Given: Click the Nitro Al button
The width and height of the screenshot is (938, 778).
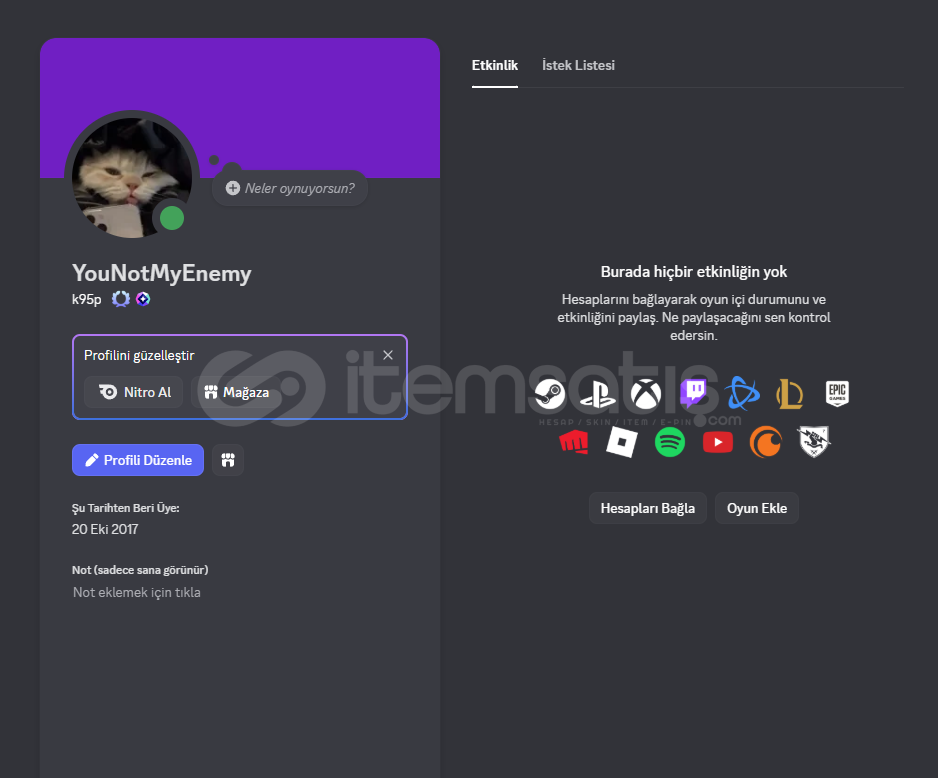Looking at the screenshot, I should click(x=133, y=392).
